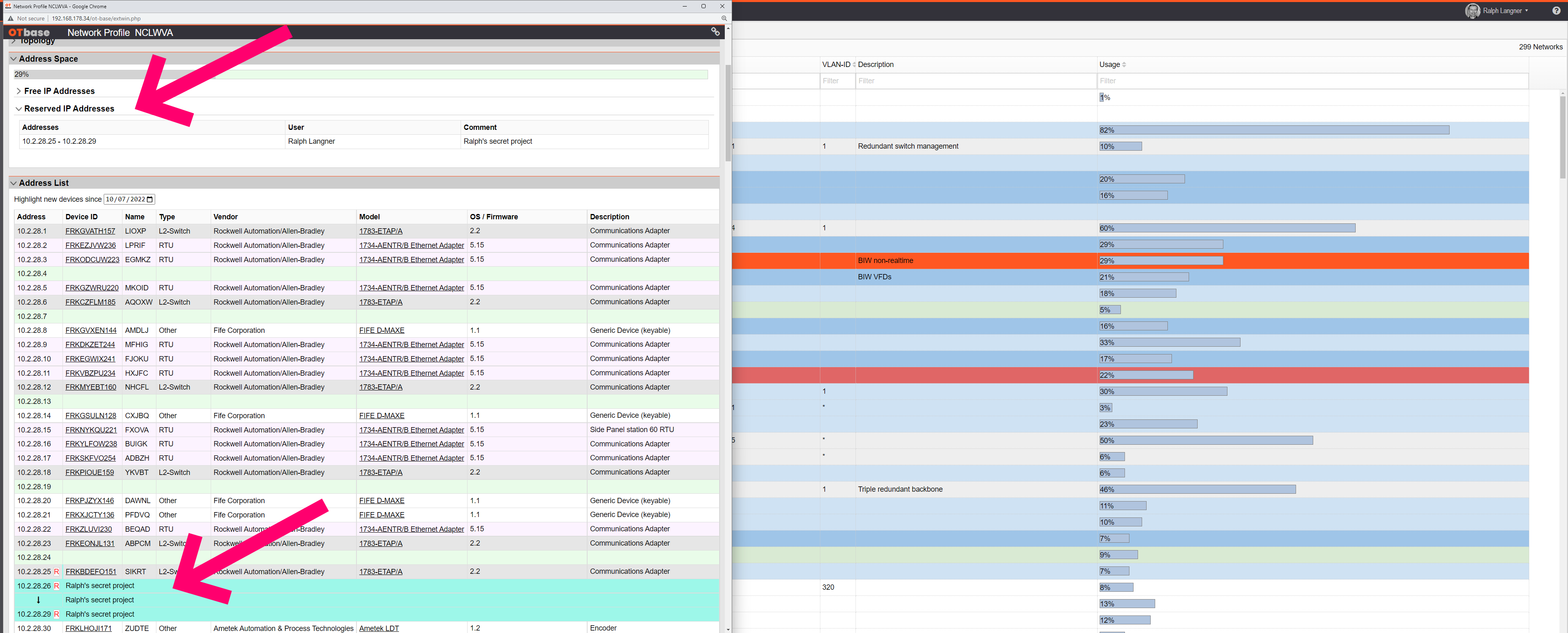This screenshot has width=1568, height=633.
Task: Click the Description filter field
Action: click(x=976, y=81)
